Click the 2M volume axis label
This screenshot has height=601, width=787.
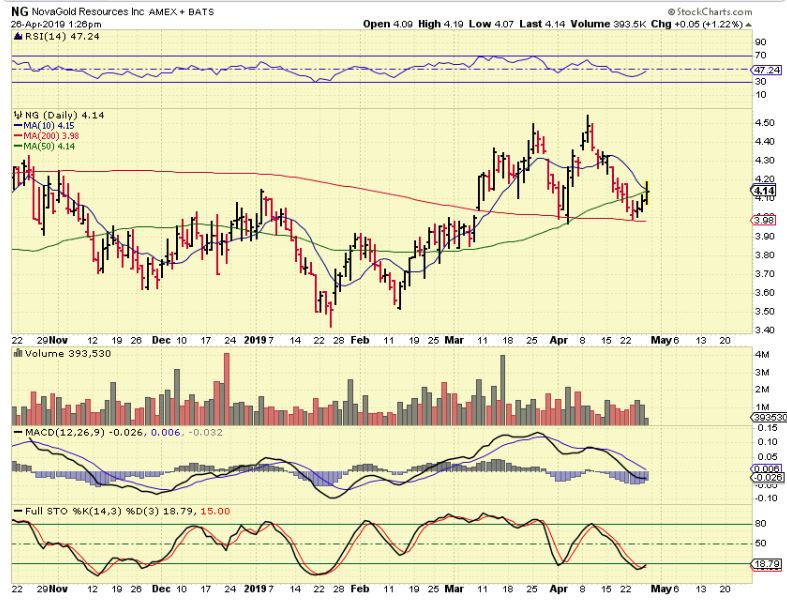(x=762, y=390)
